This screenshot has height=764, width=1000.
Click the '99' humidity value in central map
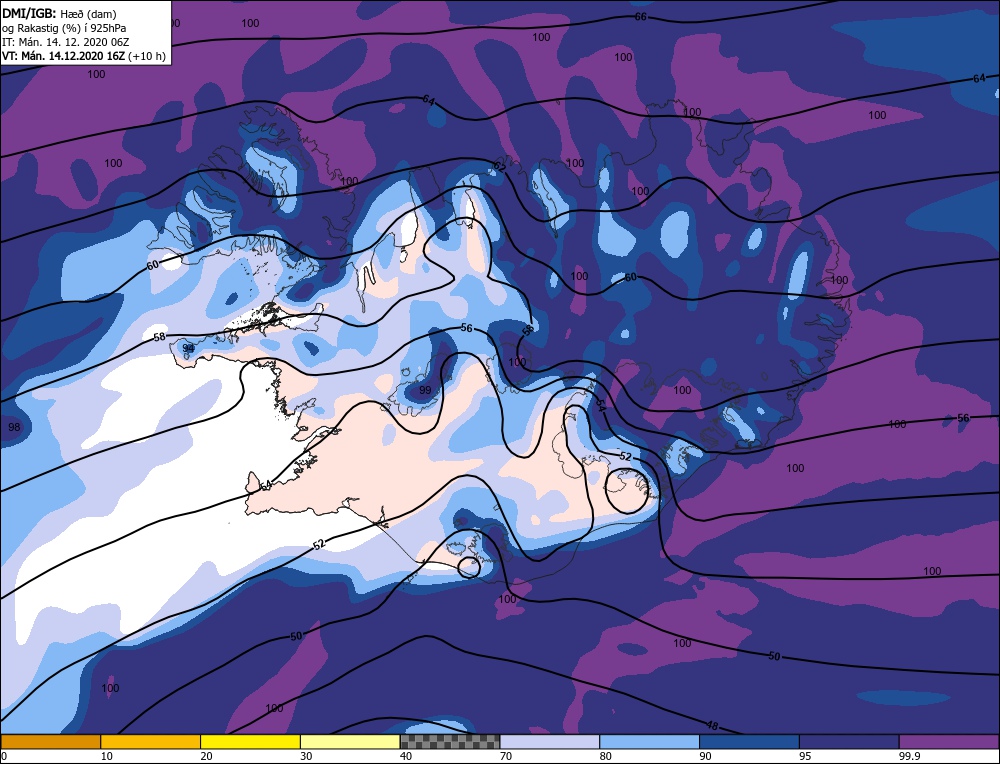[425, 390]
